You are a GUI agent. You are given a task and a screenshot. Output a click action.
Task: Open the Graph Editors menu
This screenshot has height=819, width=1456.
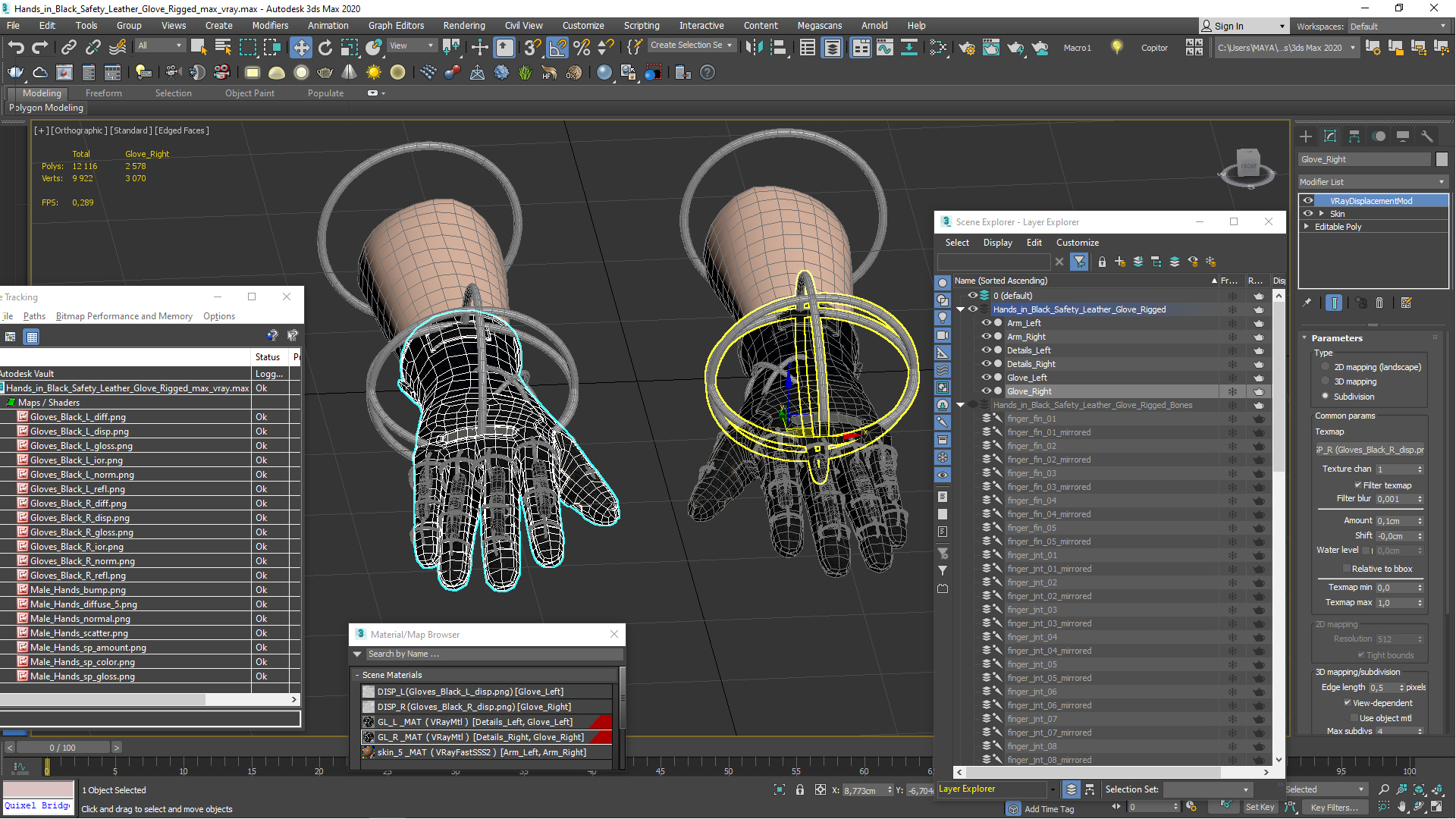[x=394, y=25]
